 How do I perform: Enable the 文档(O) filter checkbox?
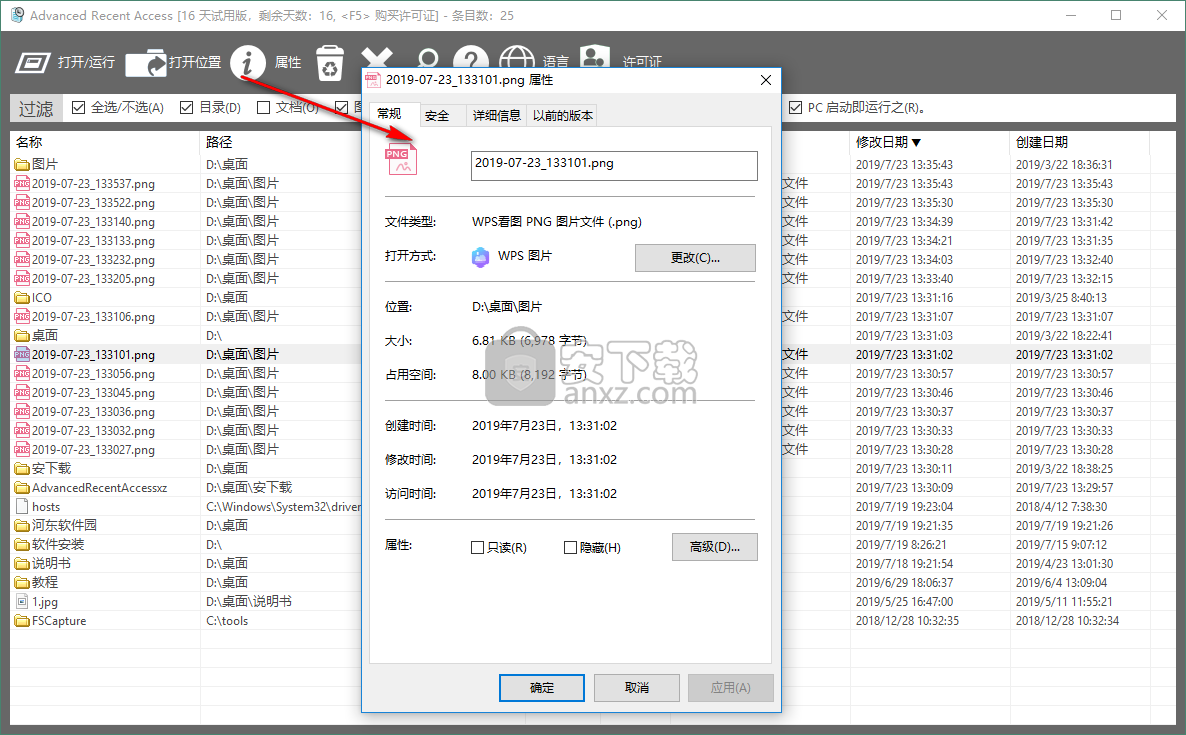coord(263,107)
